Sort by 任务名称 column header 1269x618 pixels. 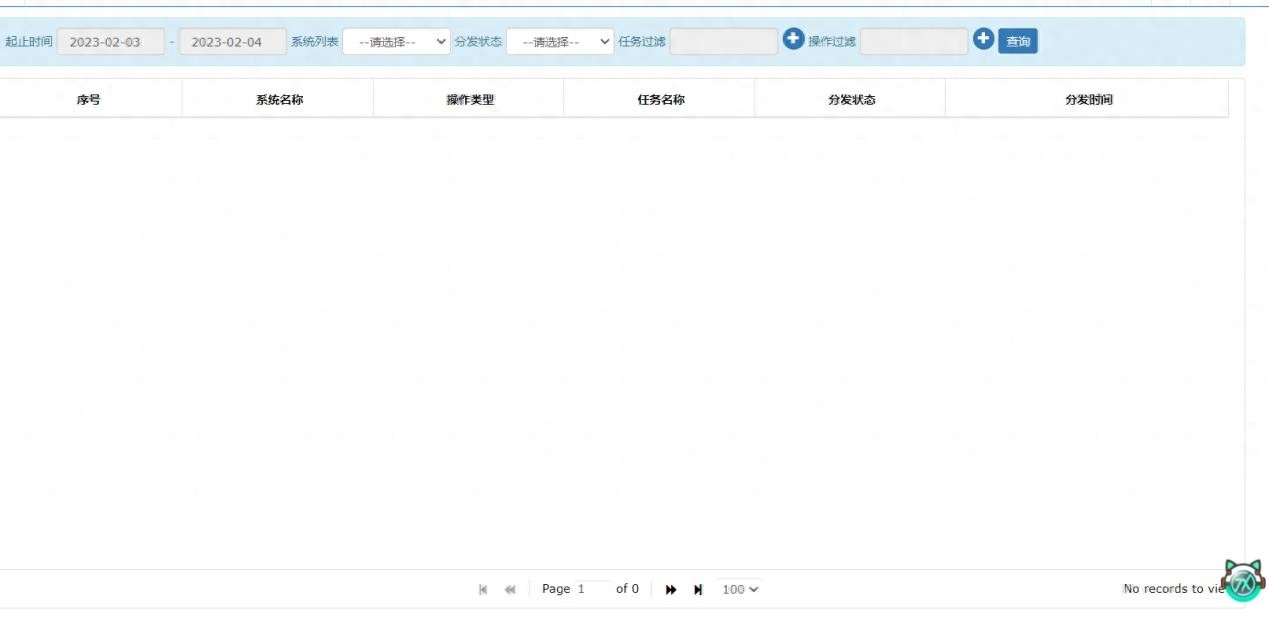click(x=661, y=100)
